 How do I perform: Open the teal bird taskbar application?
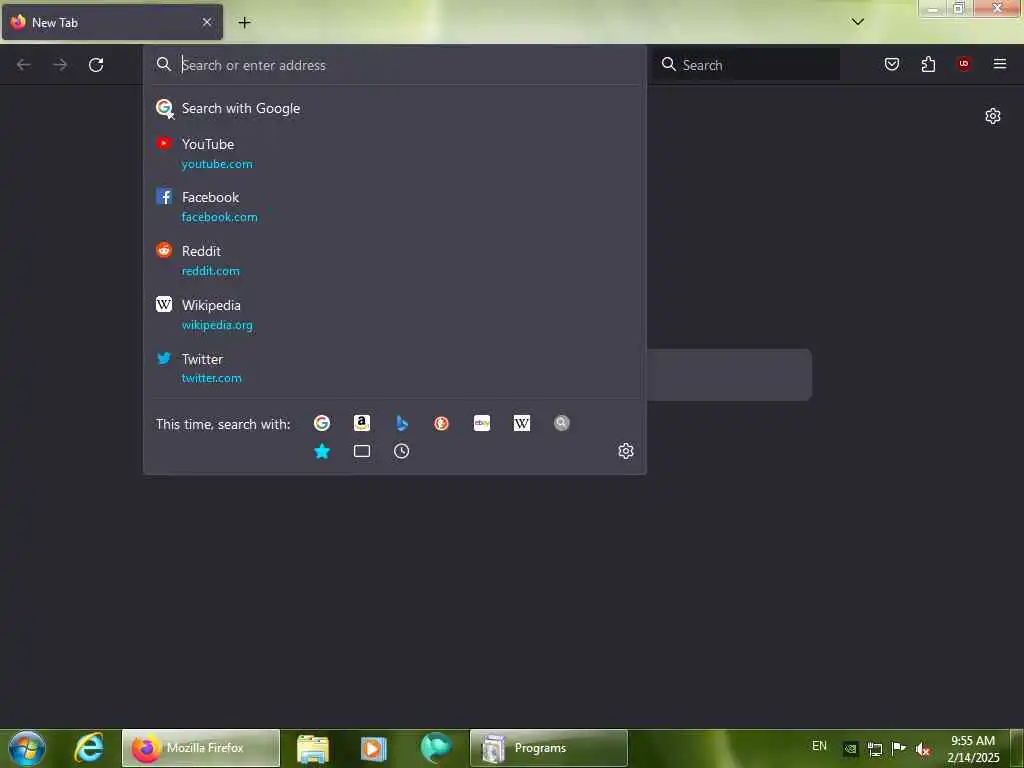tap(435, 748)
